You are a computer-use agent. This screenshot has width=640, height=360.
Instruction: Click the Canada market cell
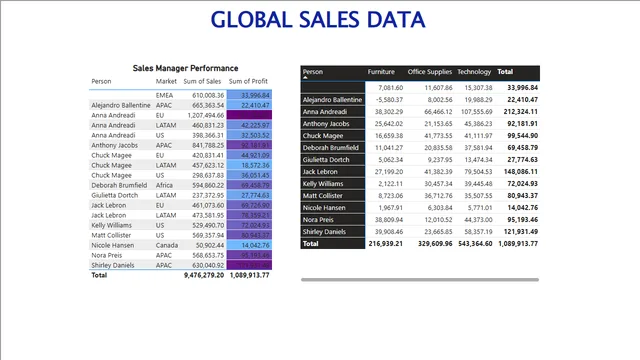pyautogui.click(x=167, y=245)
